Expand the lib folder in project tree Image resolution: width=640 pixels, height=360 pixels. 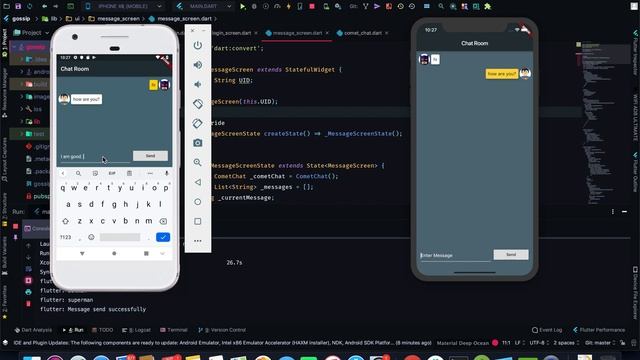22,121
